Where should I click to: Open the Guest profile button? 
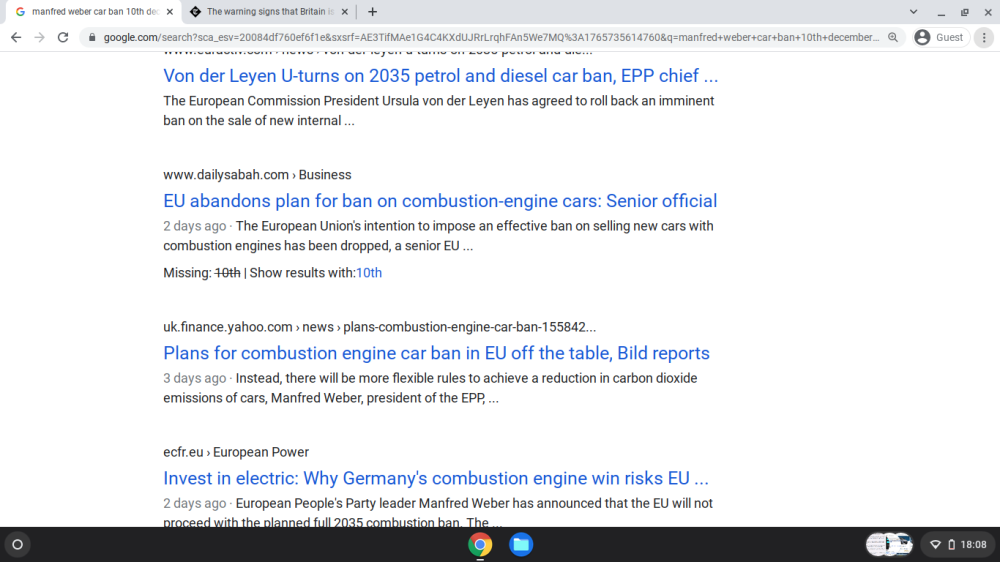pyautogui.click(x=940, y=38)
